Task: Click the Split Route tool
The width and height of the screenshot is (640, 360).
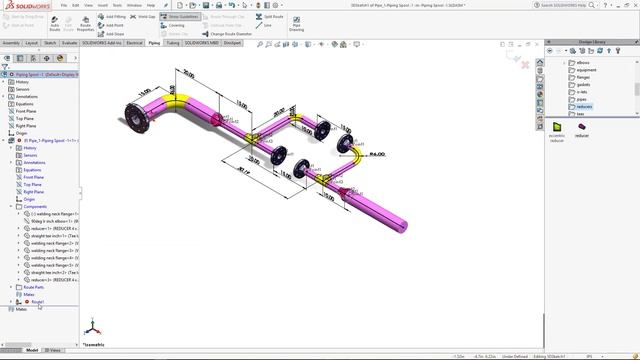Action: (269, 17)
